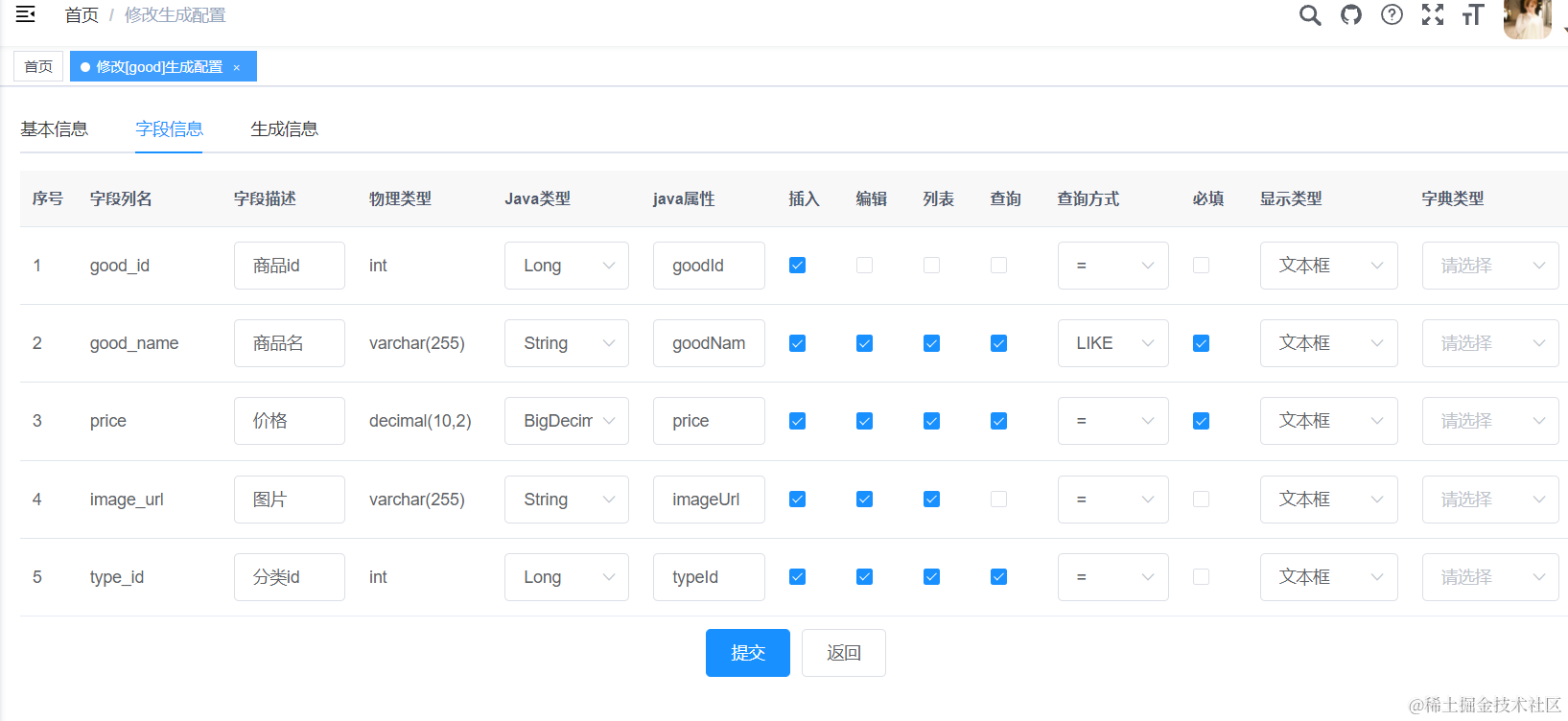
Task: Toggle fullscreen mode icon
Action: [1432, 15]
